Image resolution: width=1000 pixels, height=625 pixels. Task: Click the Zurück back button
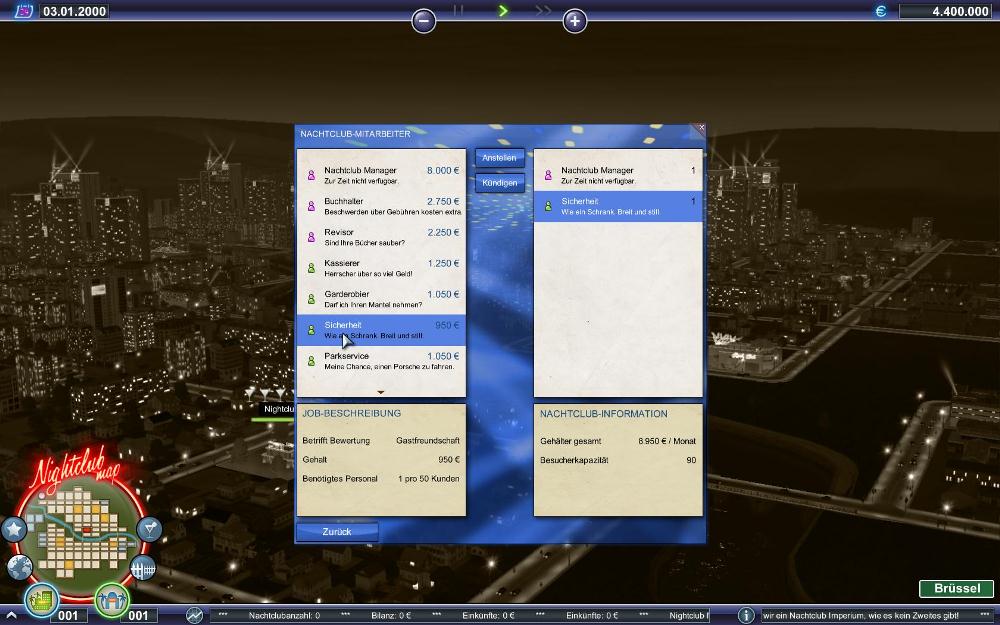pos(337,531)
